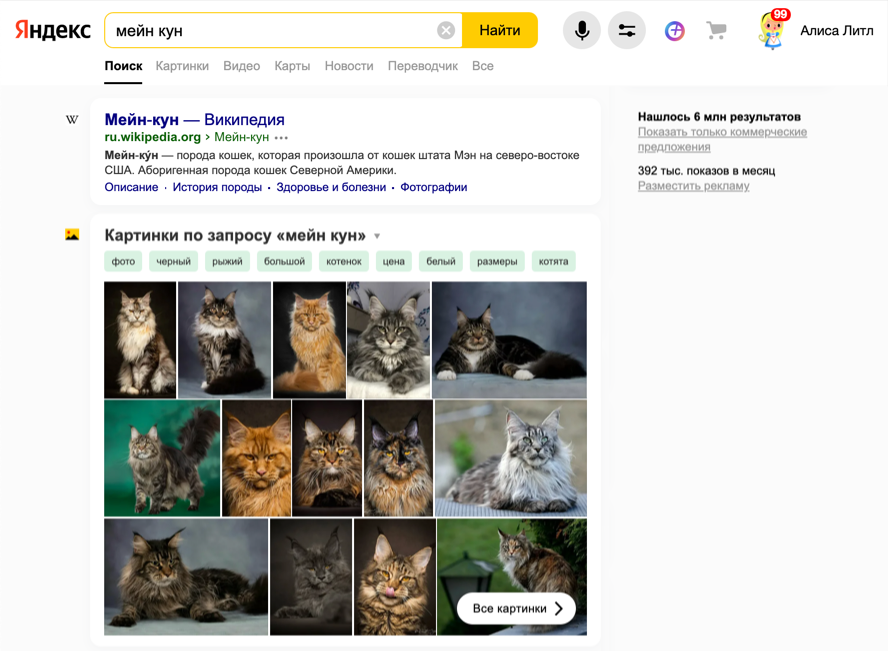Click the colorful Yandex Plus circle icon
The height and width of the screenshot is (651, 888).
[x=675, y=30]
